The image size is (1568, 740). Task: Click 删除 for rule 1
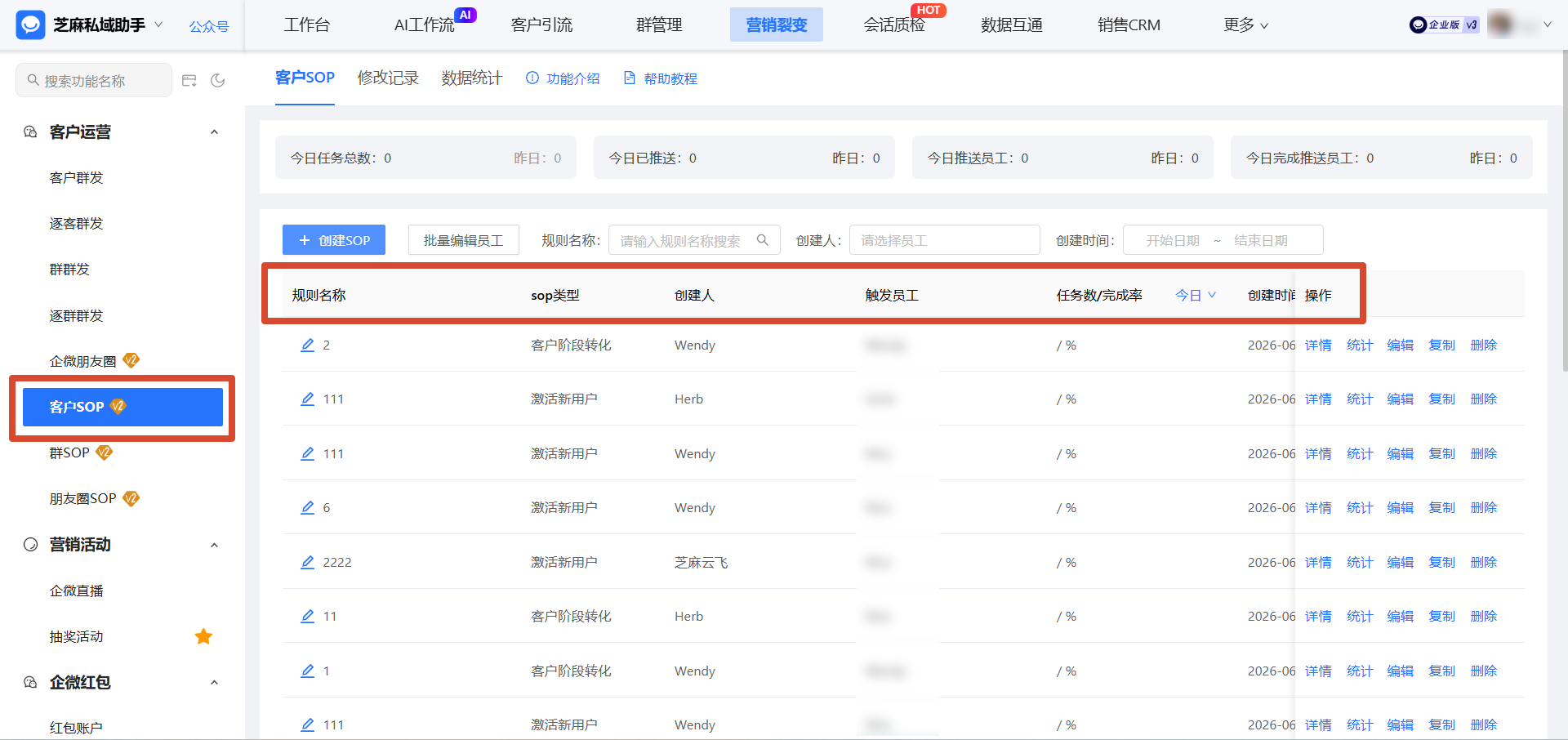1484,671
